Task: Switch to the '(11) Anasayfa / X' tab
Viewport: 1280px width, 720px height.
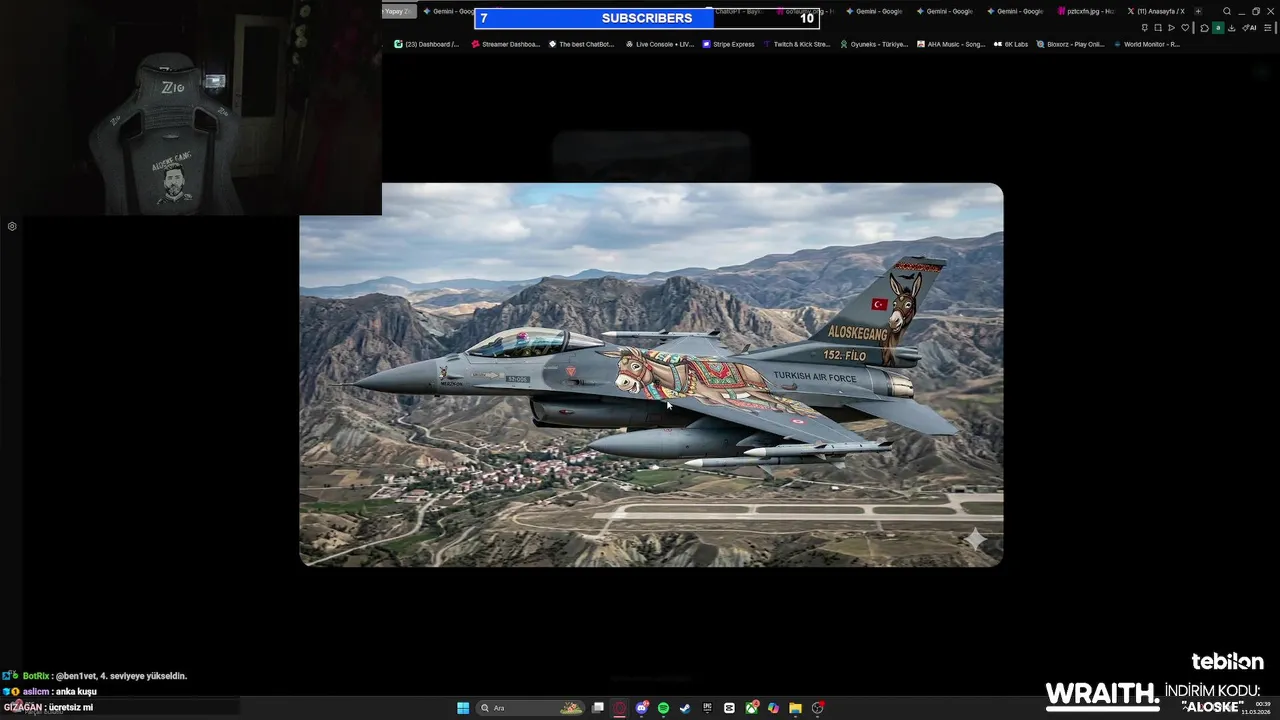Action: pos(1155,11)
